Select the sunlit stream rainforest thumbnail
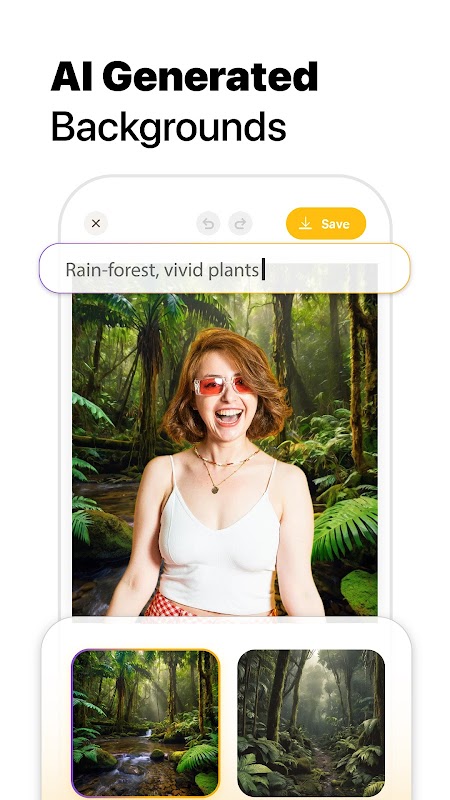This screenshot has width=450, height=800. pyautogui.click(x=145, y=723)
